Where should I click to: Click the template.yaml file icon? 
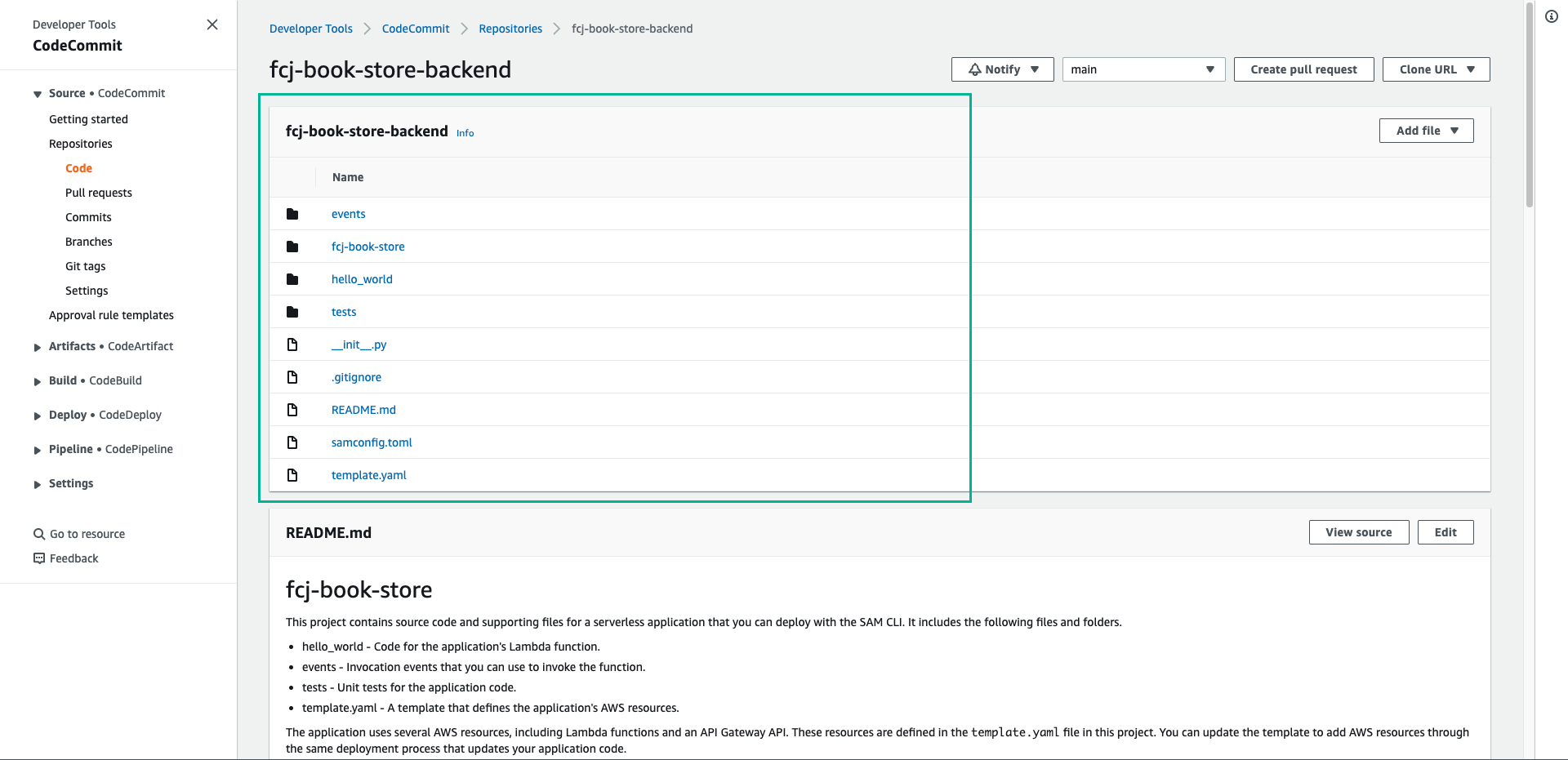tap(292, 475)
